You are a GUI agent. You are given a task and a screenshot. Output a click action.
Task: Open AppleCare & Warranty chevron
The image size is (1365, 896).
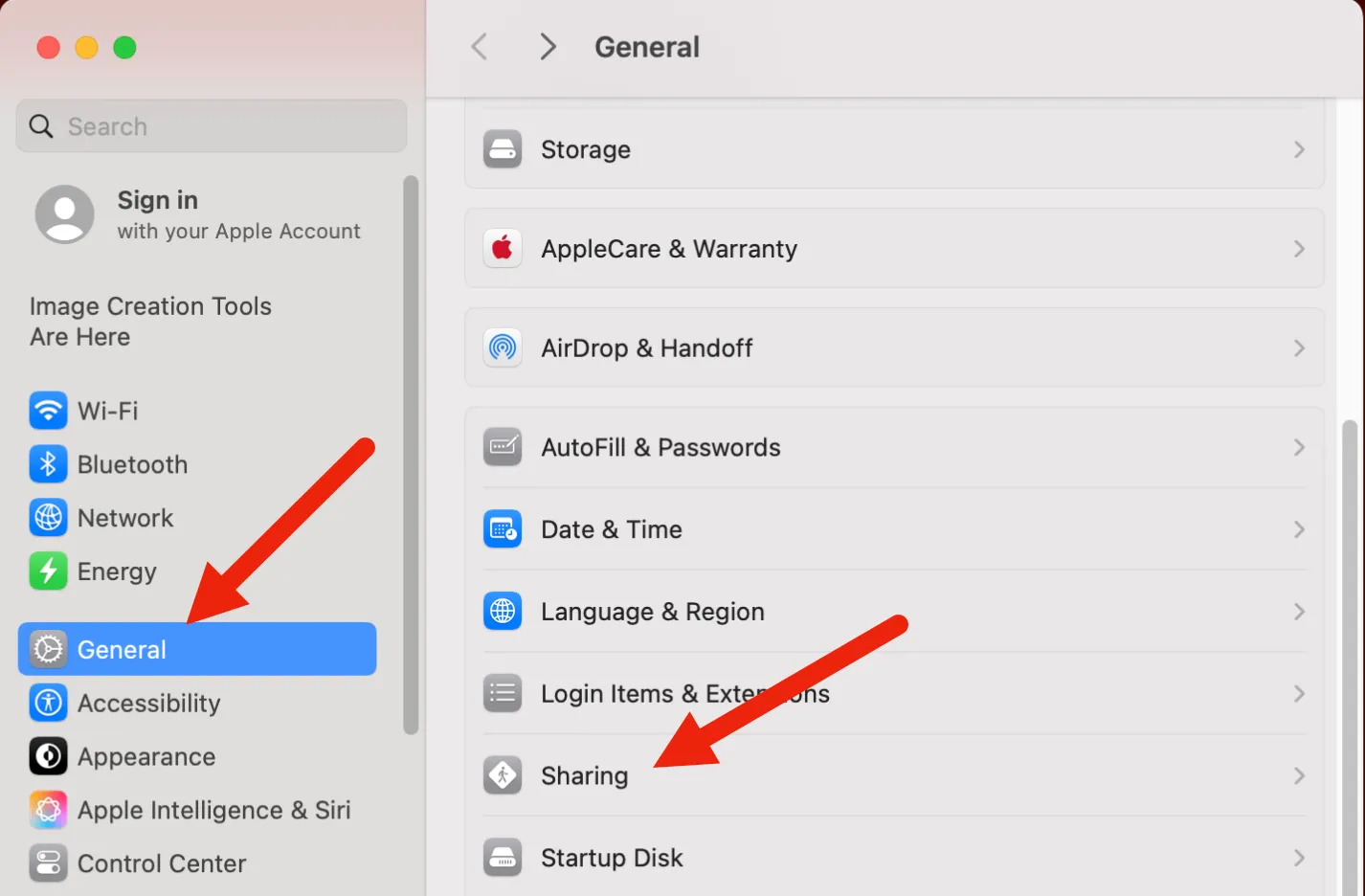click(x=1299, y=249)
